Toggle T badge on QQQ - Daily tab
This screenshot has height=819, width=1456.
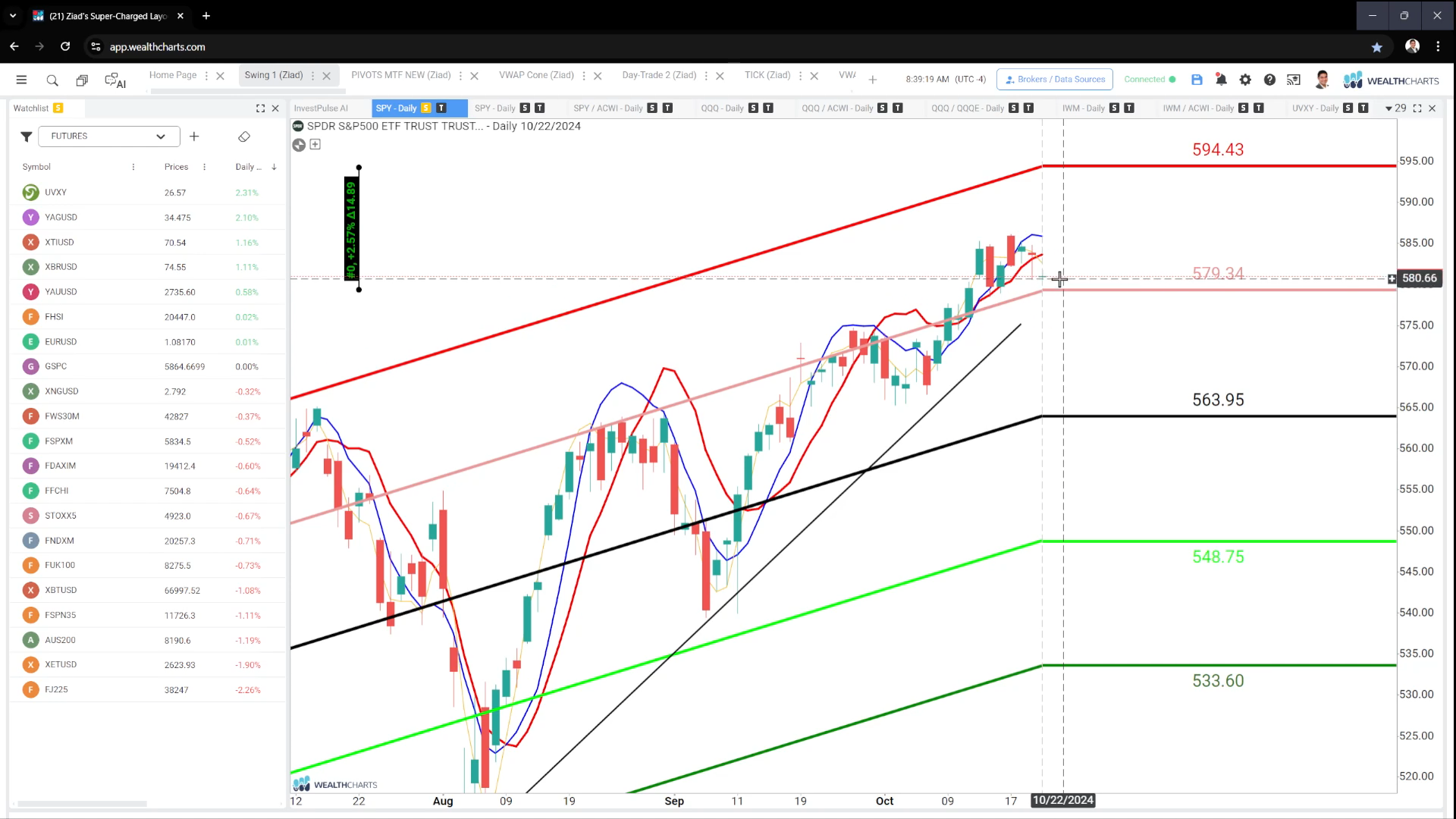pos(768,108)
